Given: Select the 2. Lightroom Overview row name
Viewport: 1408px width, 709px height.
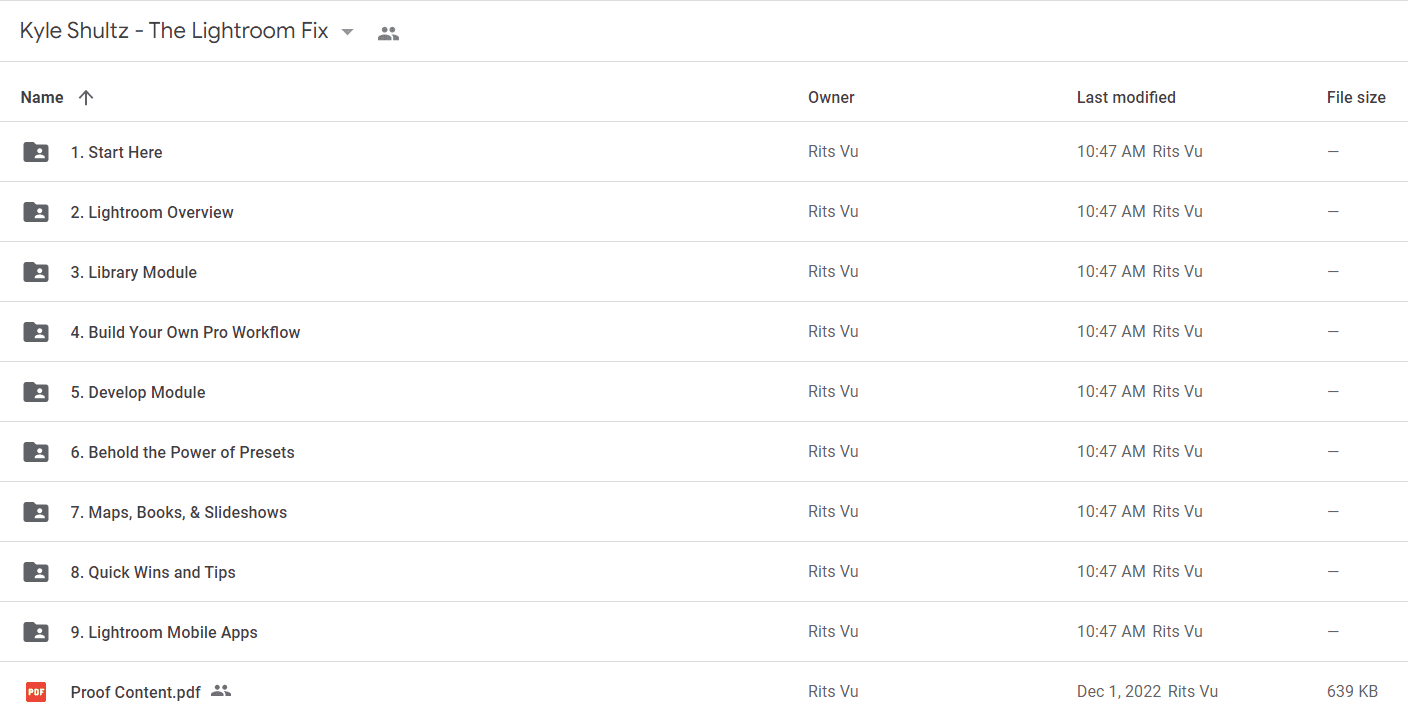Looking at the screenshot, I should point(152,212).
